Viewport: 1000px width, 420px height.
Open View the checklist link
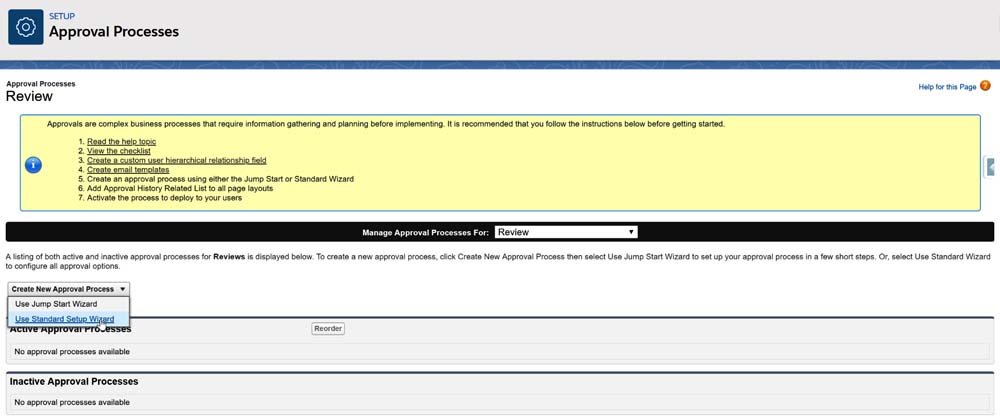pos(119,151)
